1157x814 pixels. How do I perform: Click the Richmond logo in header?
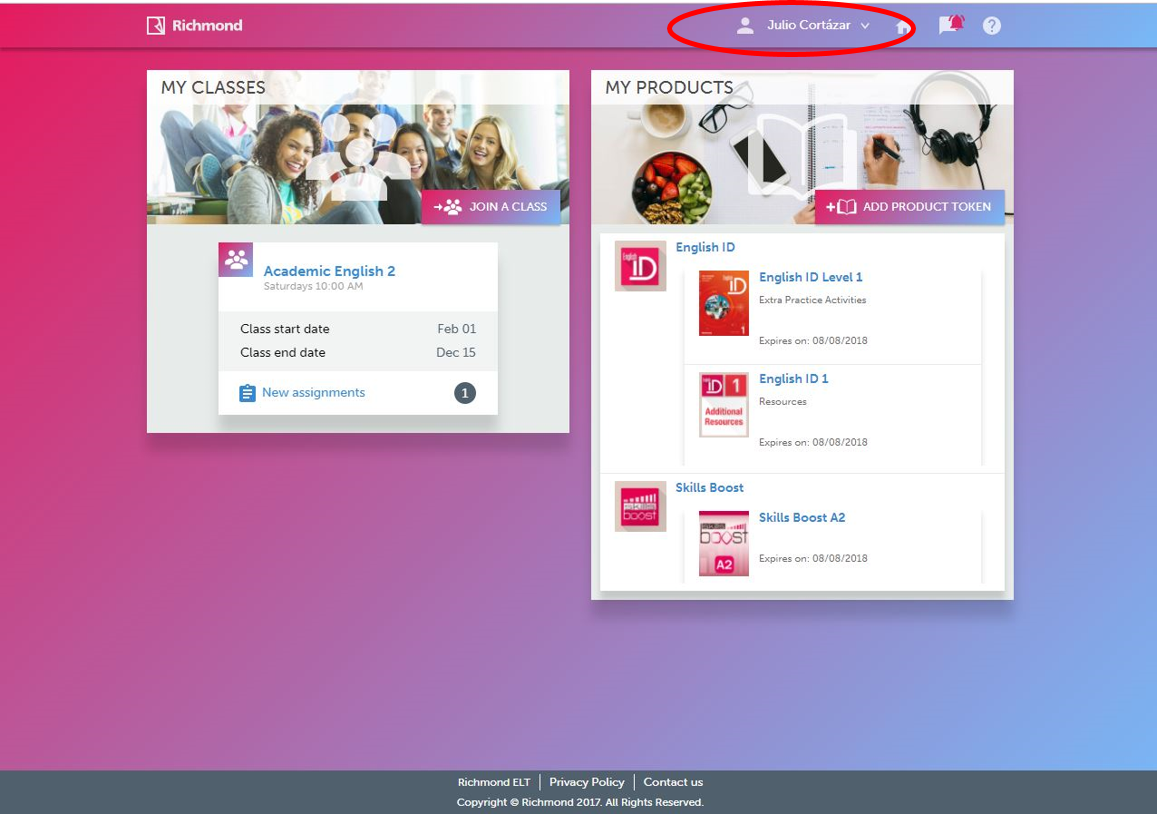195,25
